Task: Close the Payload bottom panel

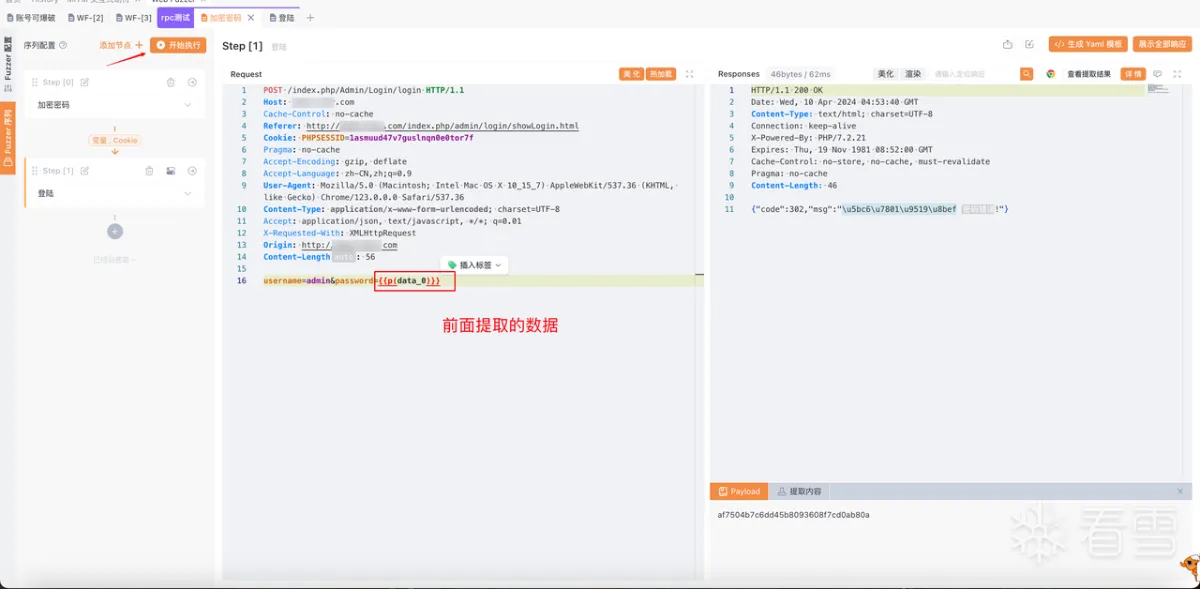Action: 1180,491
